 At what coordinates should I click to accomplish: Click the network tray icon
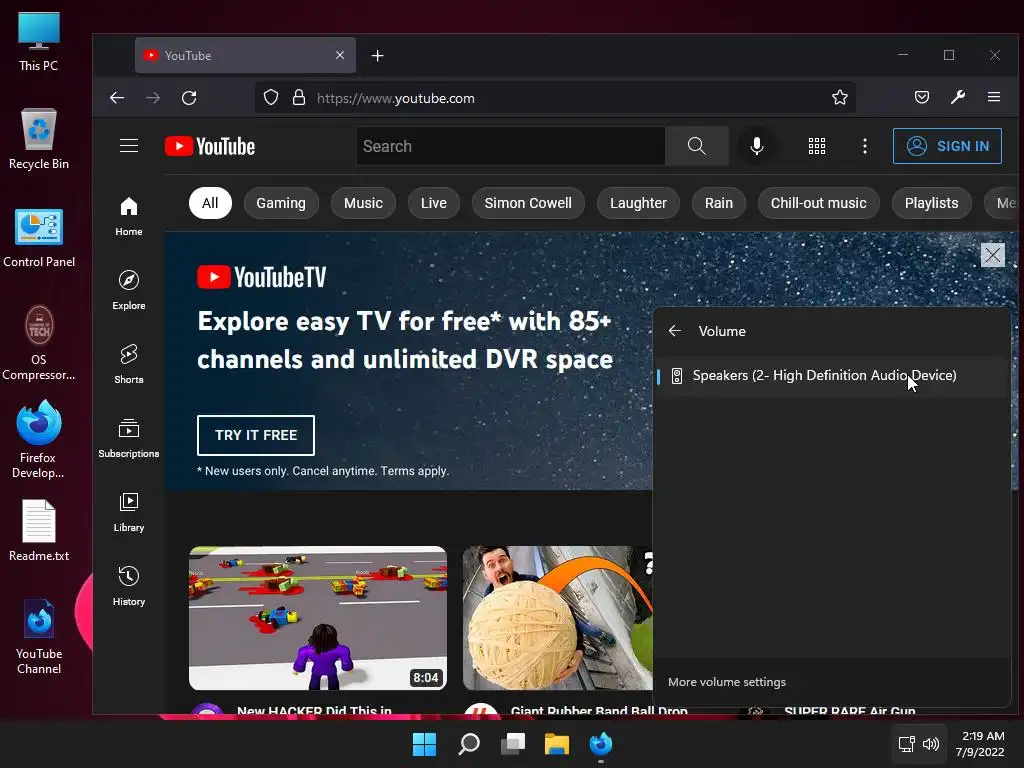pyautogui.click(x=906, y=744)
